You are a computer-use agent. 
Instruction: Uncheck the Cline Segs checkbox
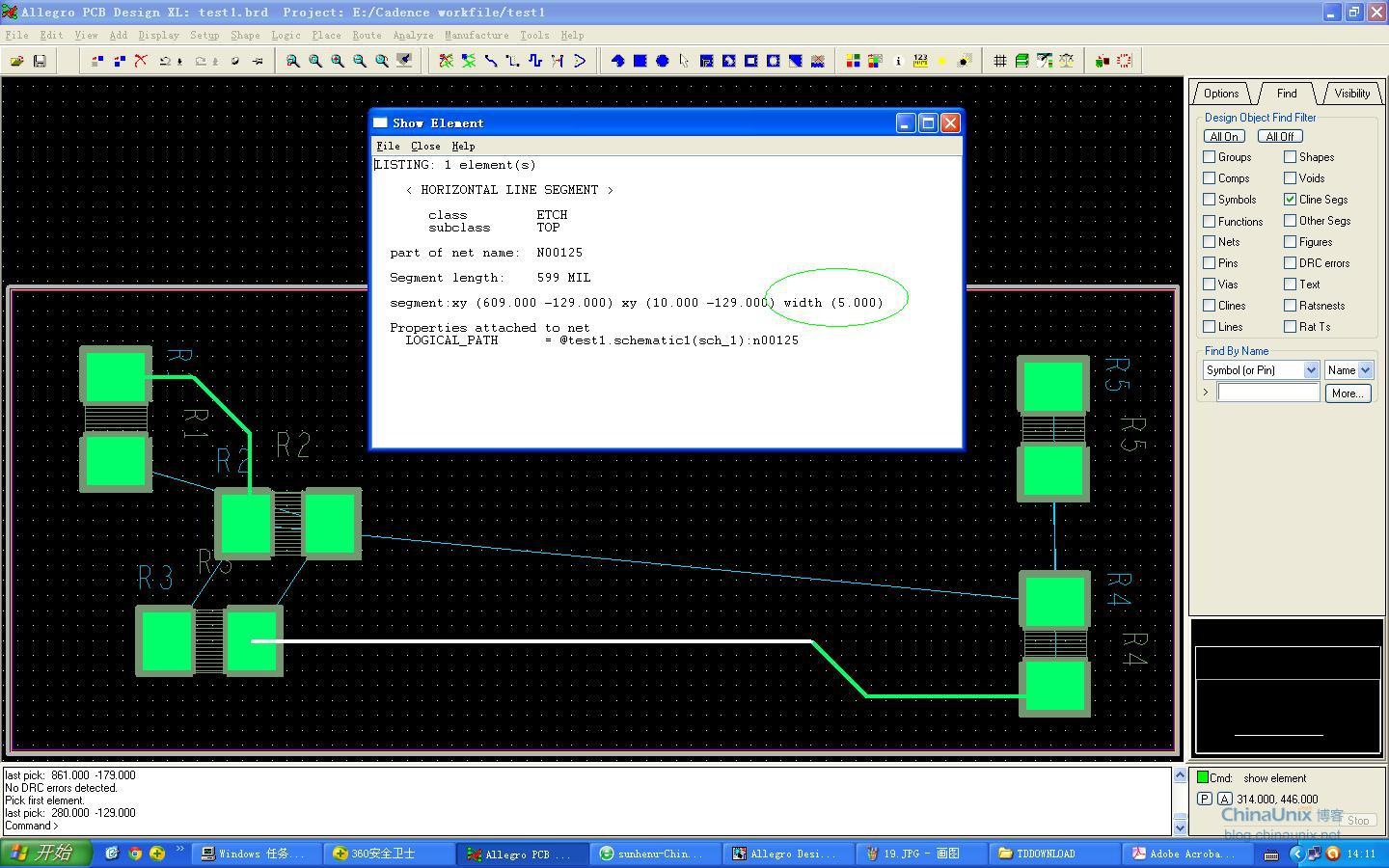[x=1290, y=200]
